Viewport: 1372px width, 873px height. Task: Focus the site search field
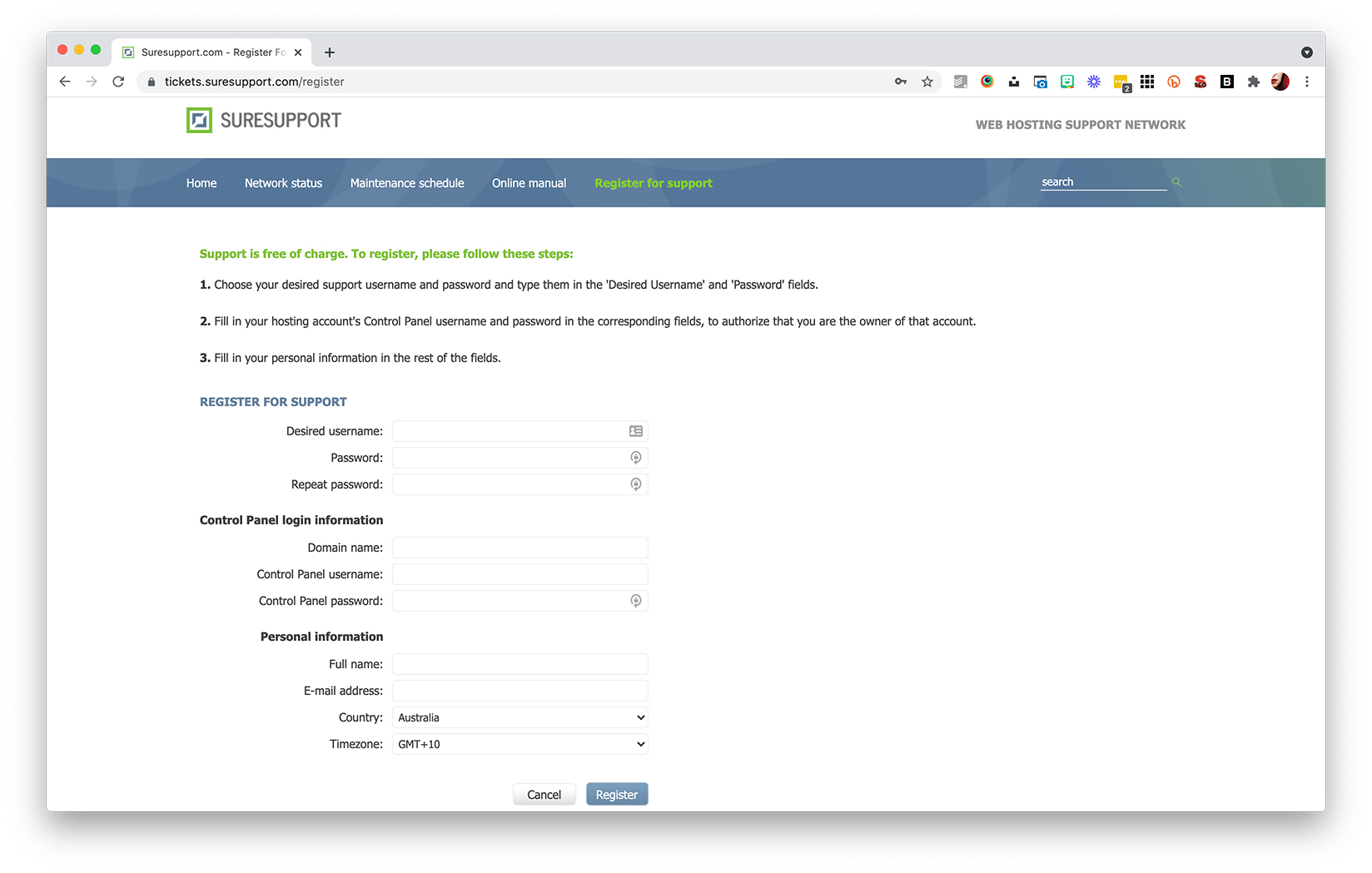pyautogui.click(x=1103, y=182)
